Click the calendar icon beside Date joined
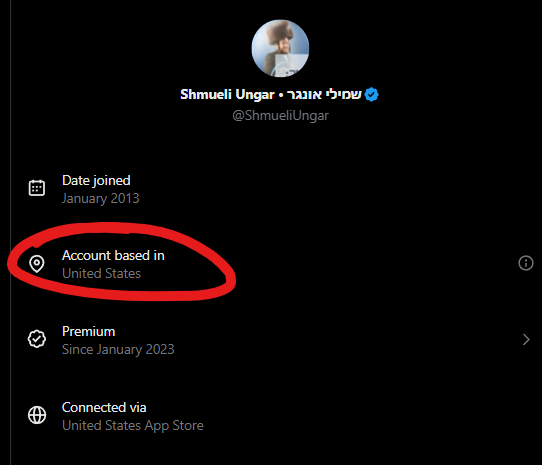Screen dimensions: 542x465 click(x=37, y=188)
